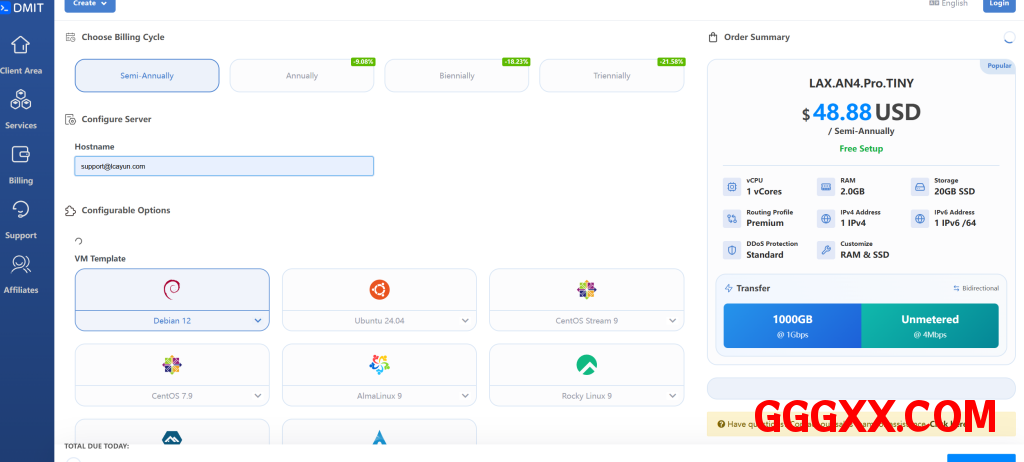Click the Ubuntu logo icon

click(x=379, y=290)
